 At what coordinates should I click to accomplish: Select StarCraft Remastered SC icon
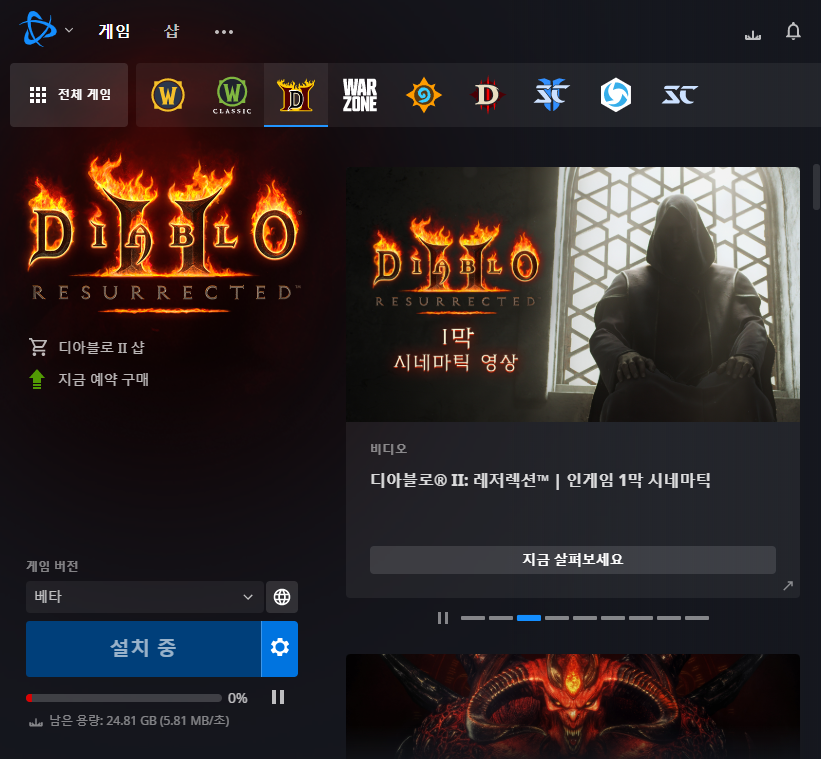(679, 95)
